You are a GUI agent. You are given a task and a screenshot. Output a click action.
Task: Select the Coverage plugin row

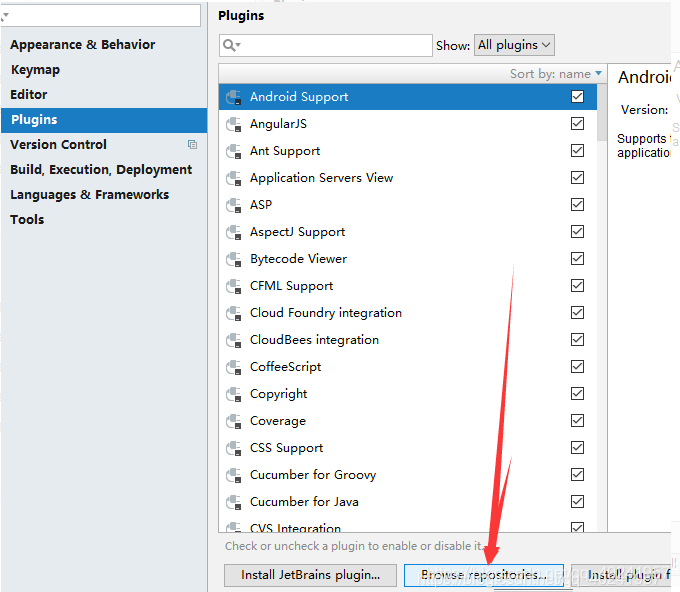(408, 421)
